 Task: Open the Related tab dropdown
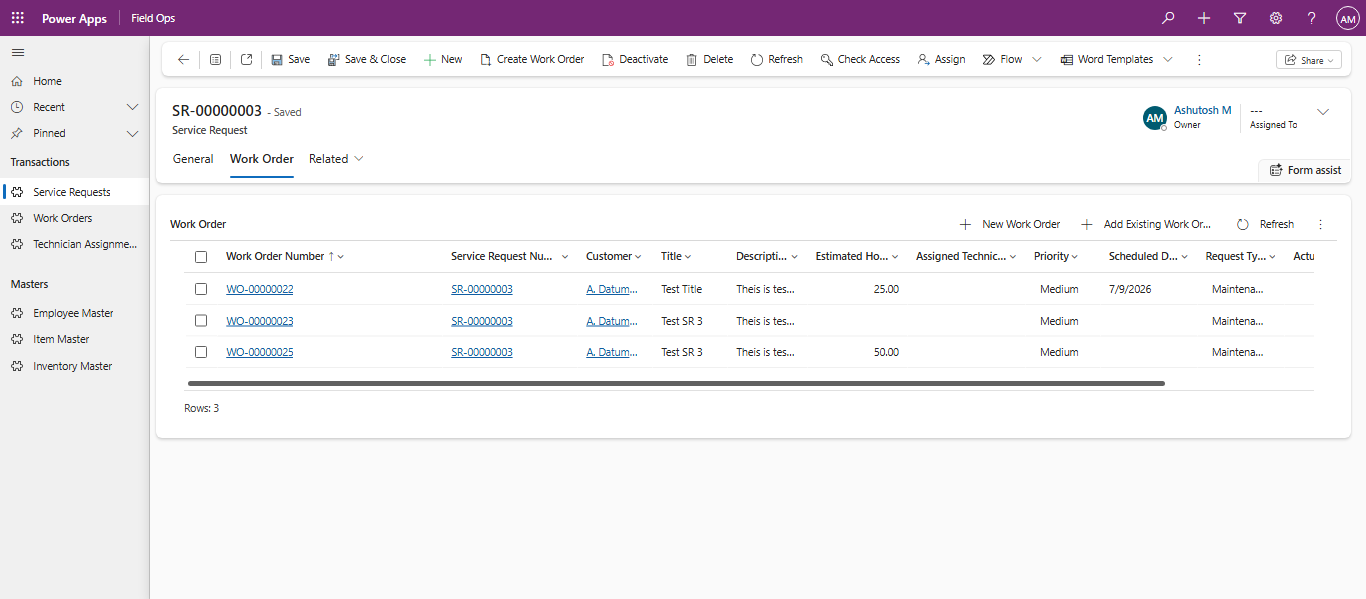[x=336, y=159]
